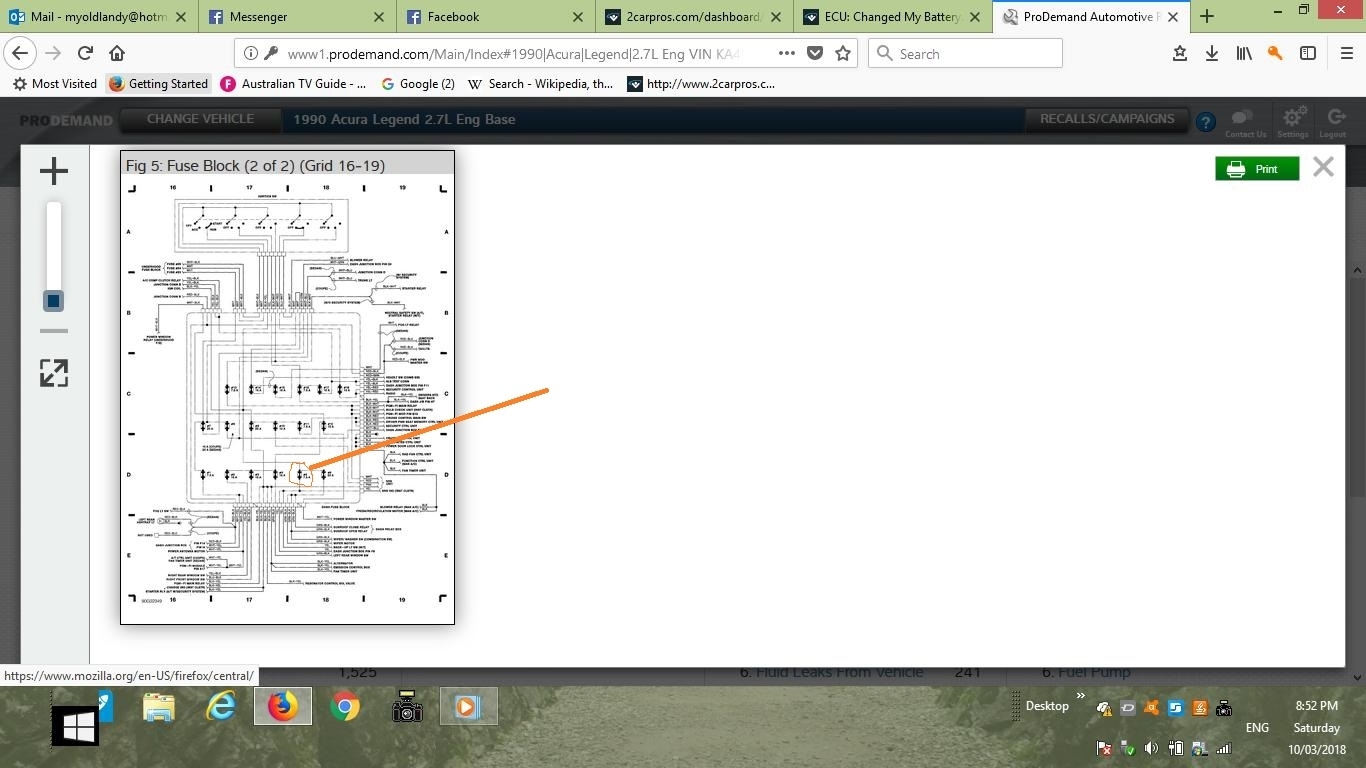The width and height of the screenshot is (1366, 768).
Task: Open Contact Us chat icon
Action: [x=1245, y=123]
